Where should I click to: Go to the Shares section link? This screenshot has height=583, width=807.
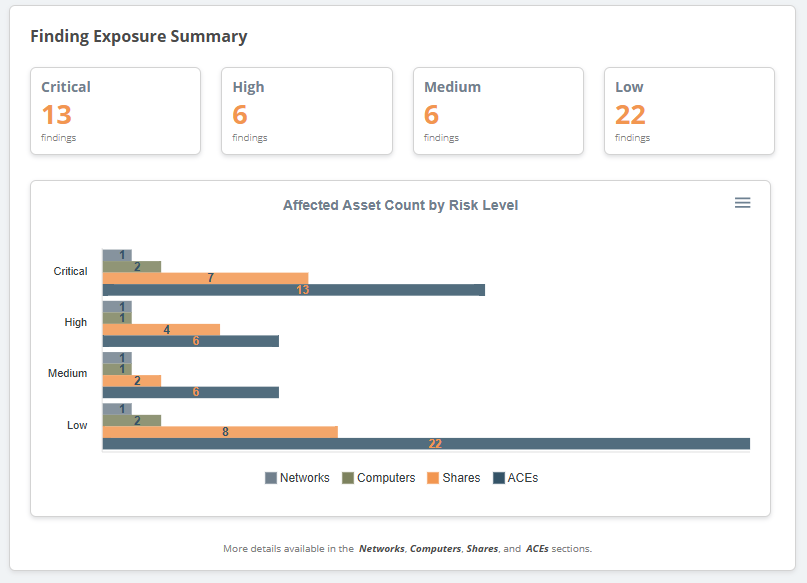coord(482,549)
